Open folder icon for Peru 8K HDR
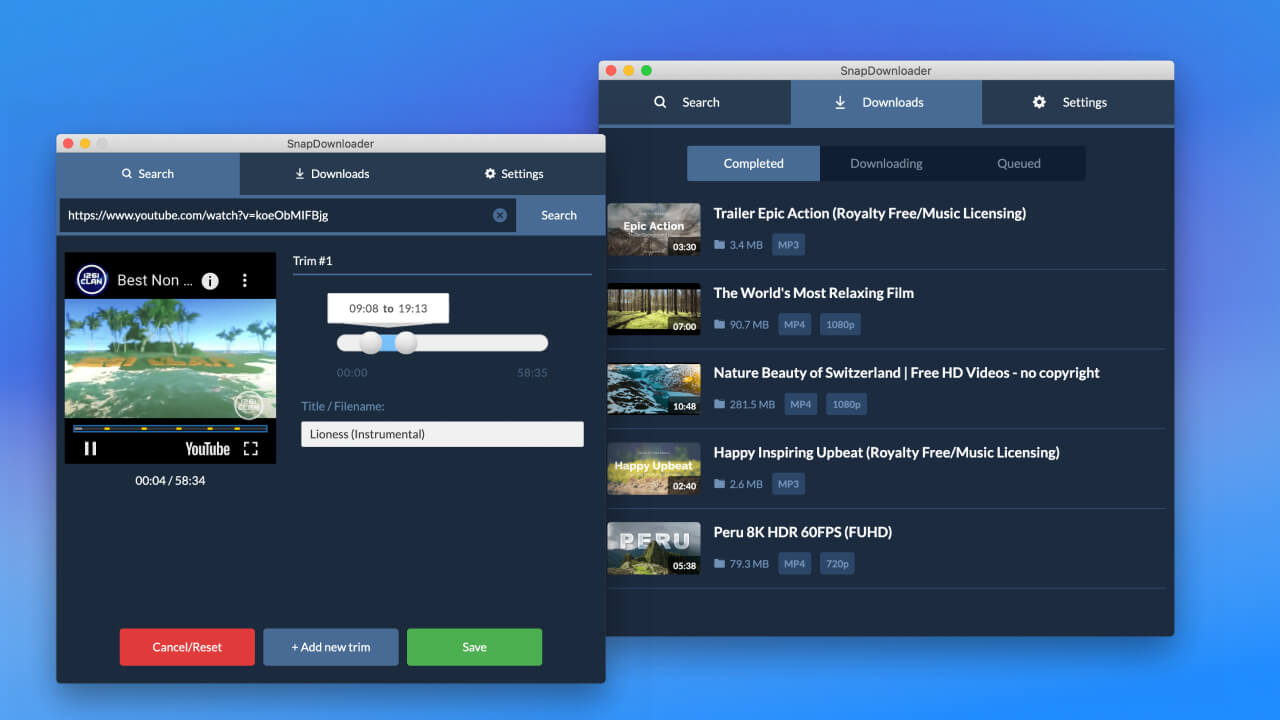 720,564
